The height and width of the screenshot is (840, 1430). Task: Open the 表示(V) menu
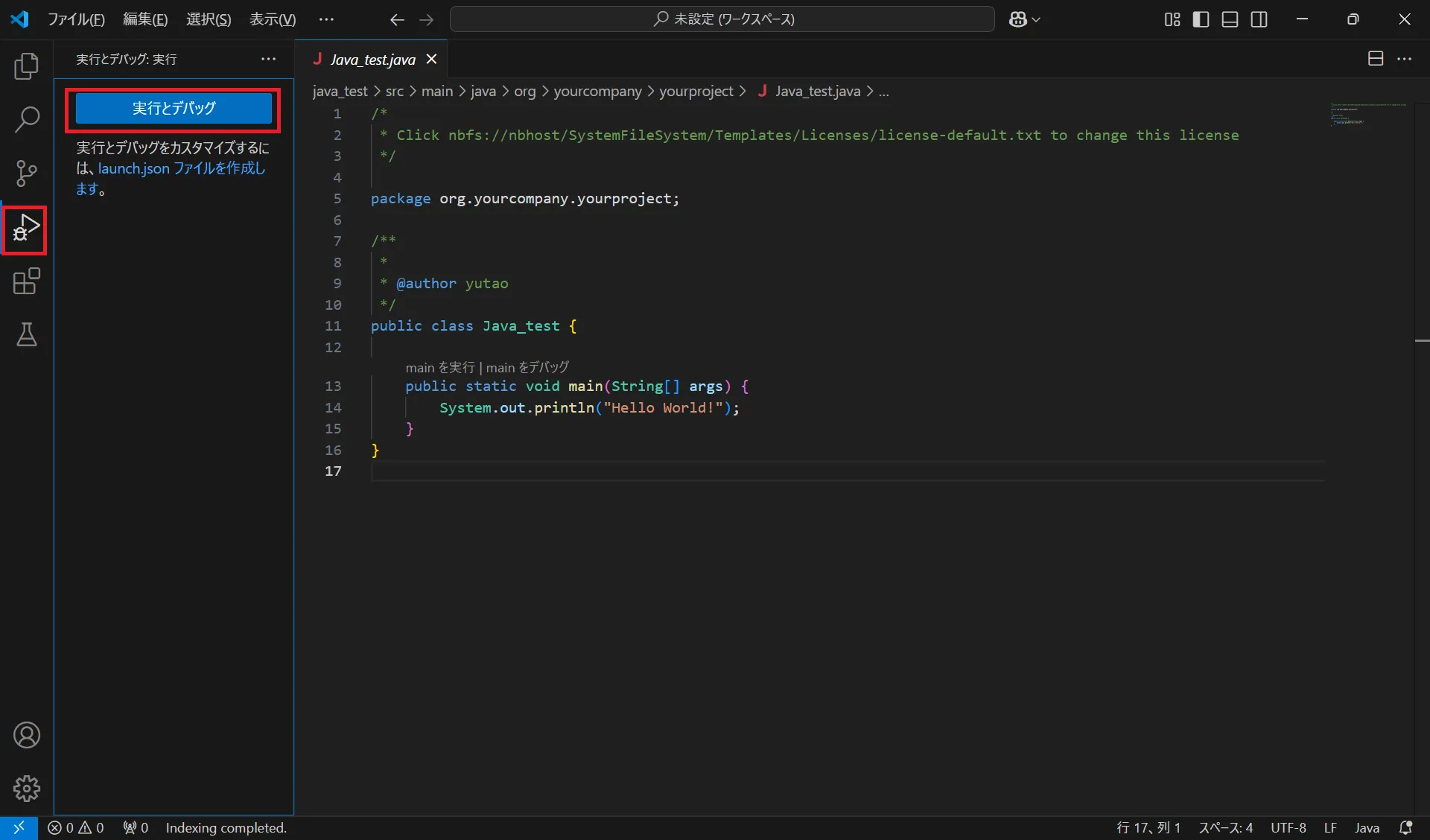pyautogui.click(x=273, y=19)
